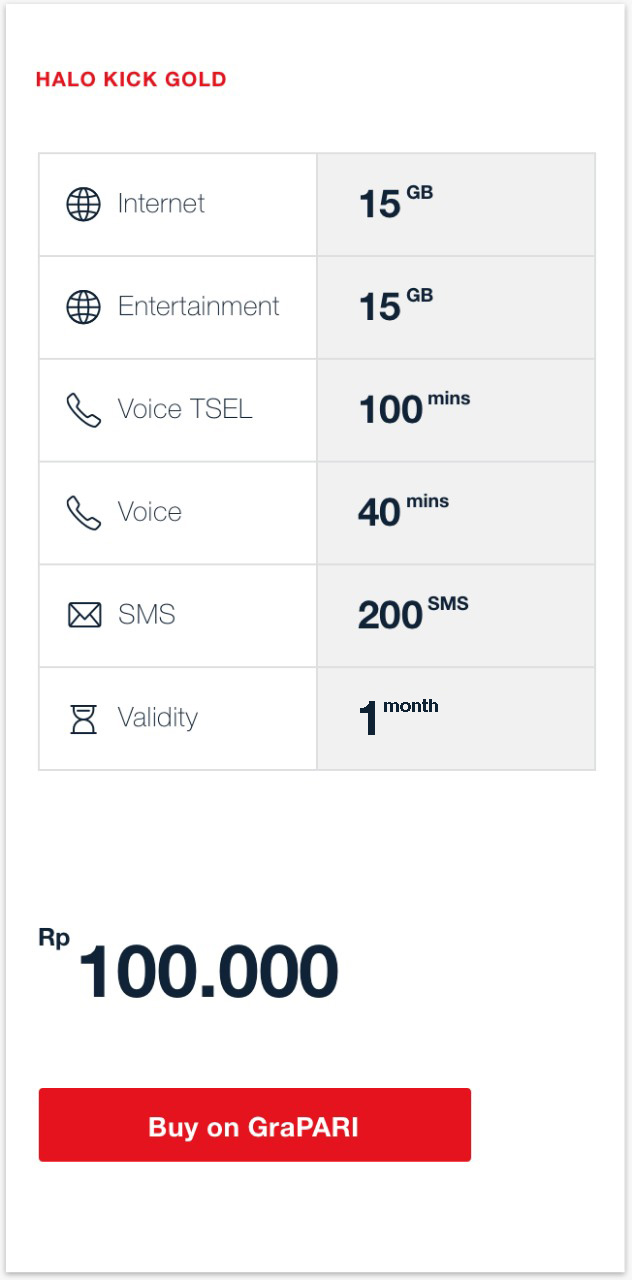Click the hourglass icon beside Validity
Image resolution: width=632 pixels, height=1280 pixels.
(84, 718)
